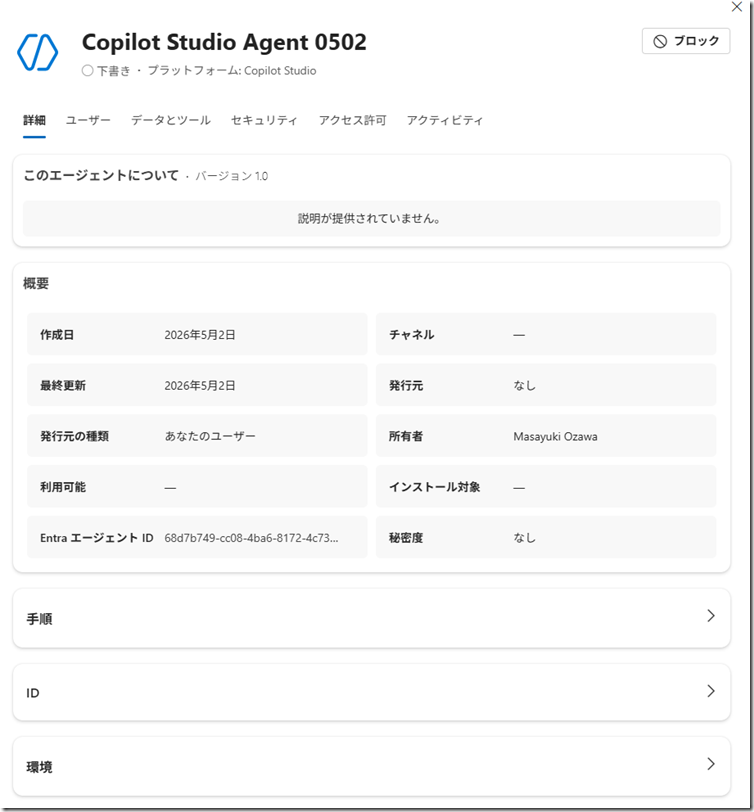This screenshot has height=812, width=754.
Task: Click the チャネル label
Action: [411, 335]
